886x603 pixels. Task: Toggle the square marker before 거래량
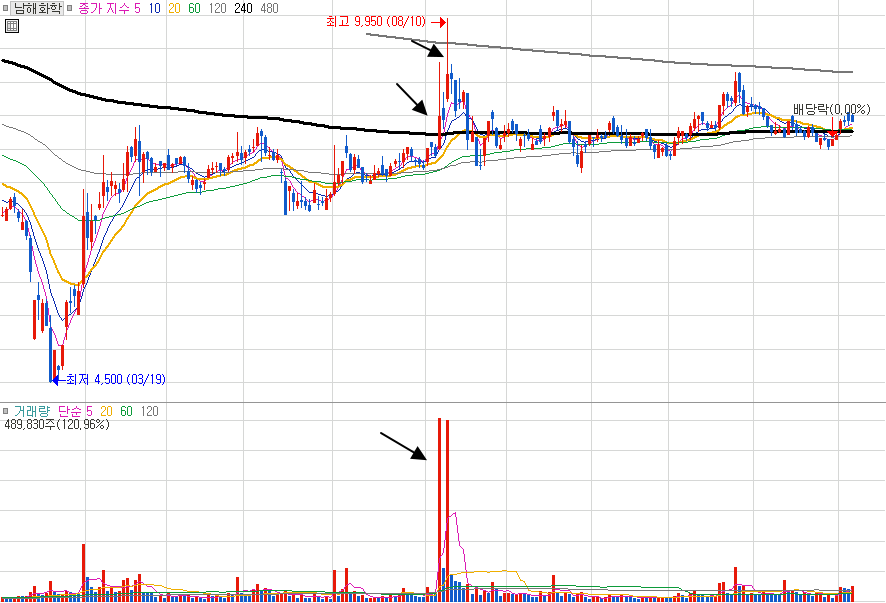point(6,411)
